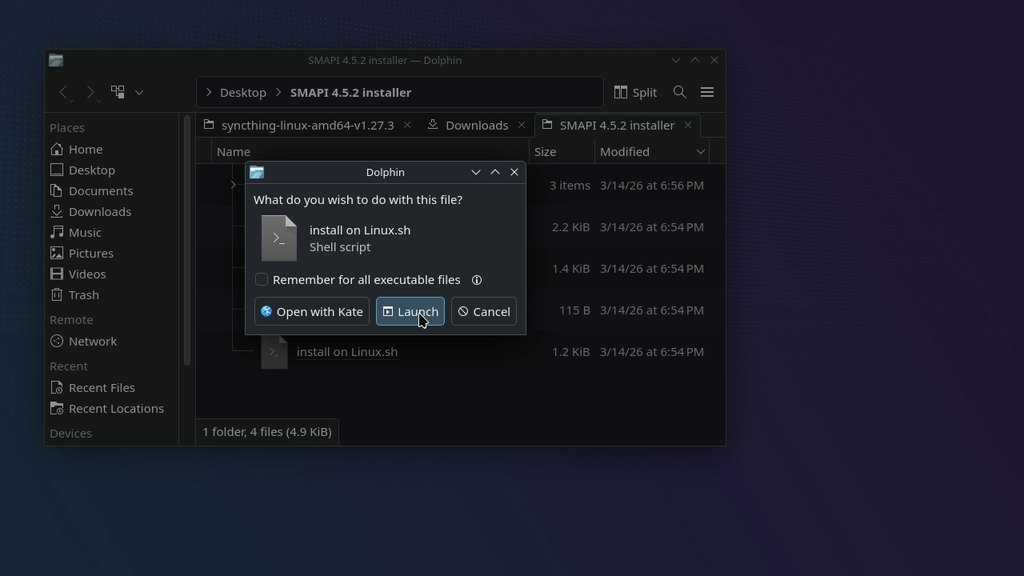Click the install on Linux.sh file icon in list

click(x=274, y=353)
